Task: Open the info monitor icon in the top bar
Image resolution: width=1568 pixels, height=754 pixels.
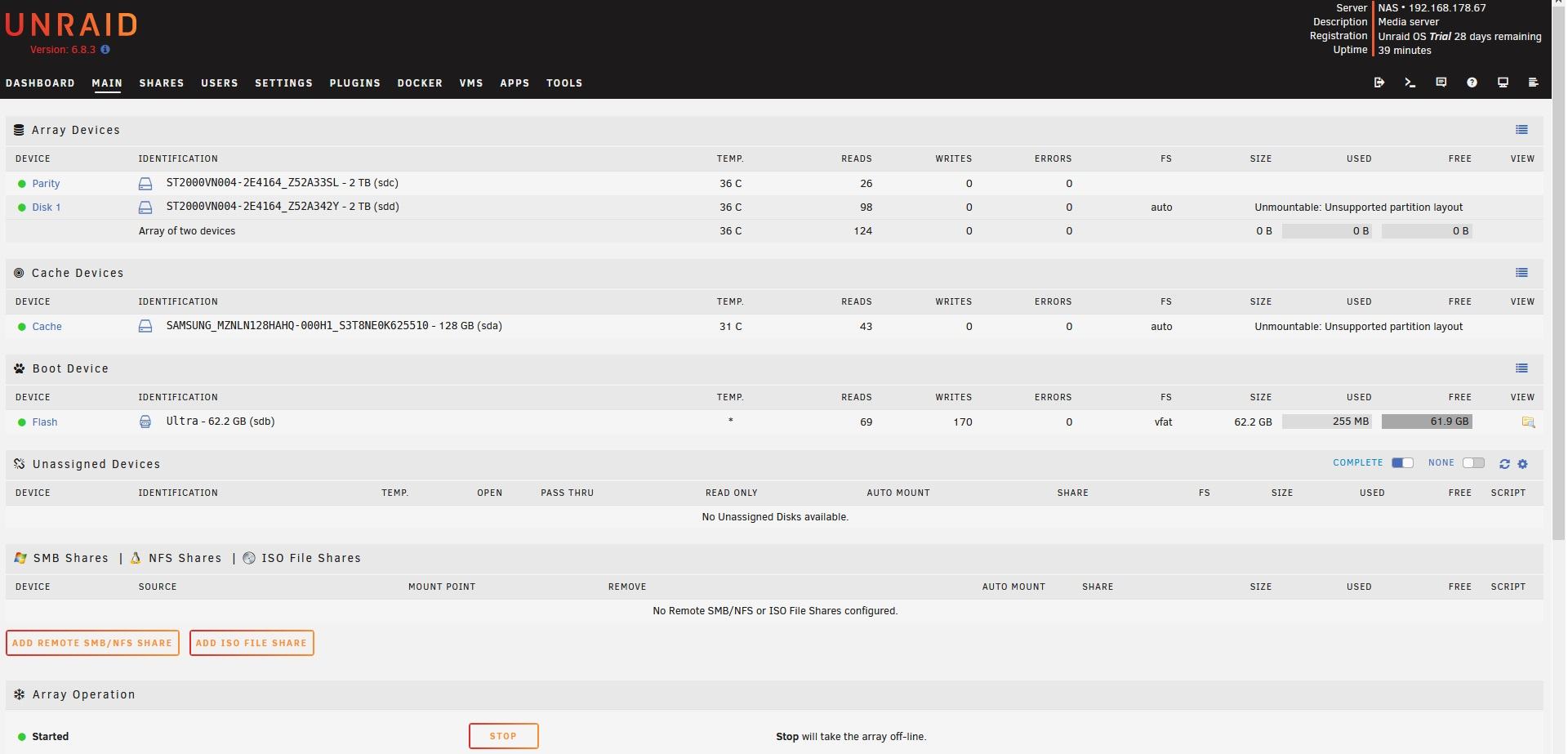Action: [1503, 83]
